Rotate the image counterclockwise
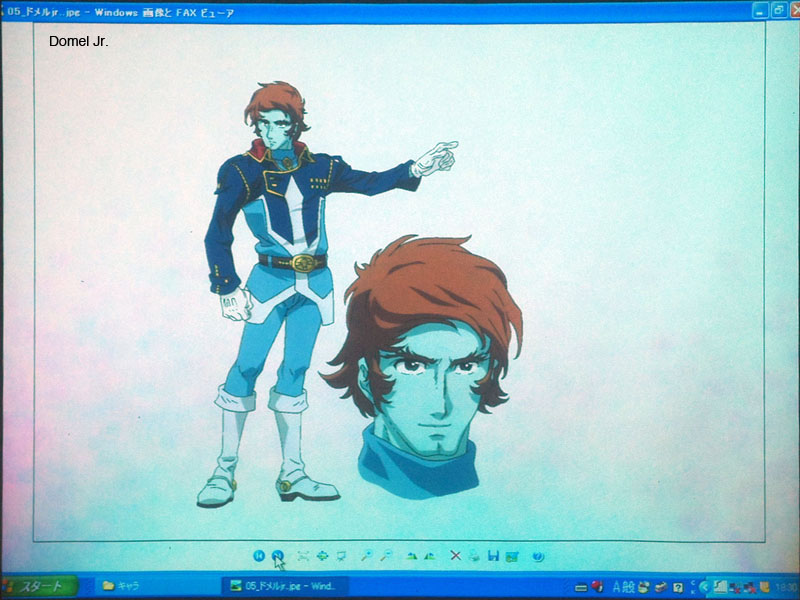The width and height of the screenshot is (800, 600). click(x=429, y=556)
